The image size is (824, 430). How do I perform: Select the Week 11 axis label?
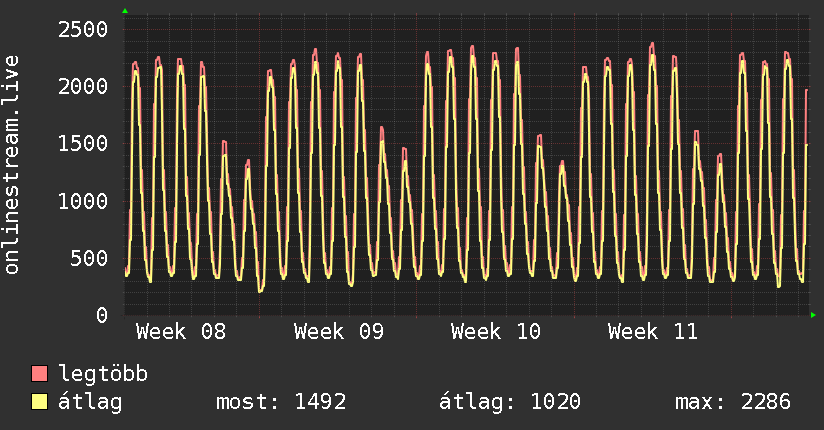tap(654, 332)
